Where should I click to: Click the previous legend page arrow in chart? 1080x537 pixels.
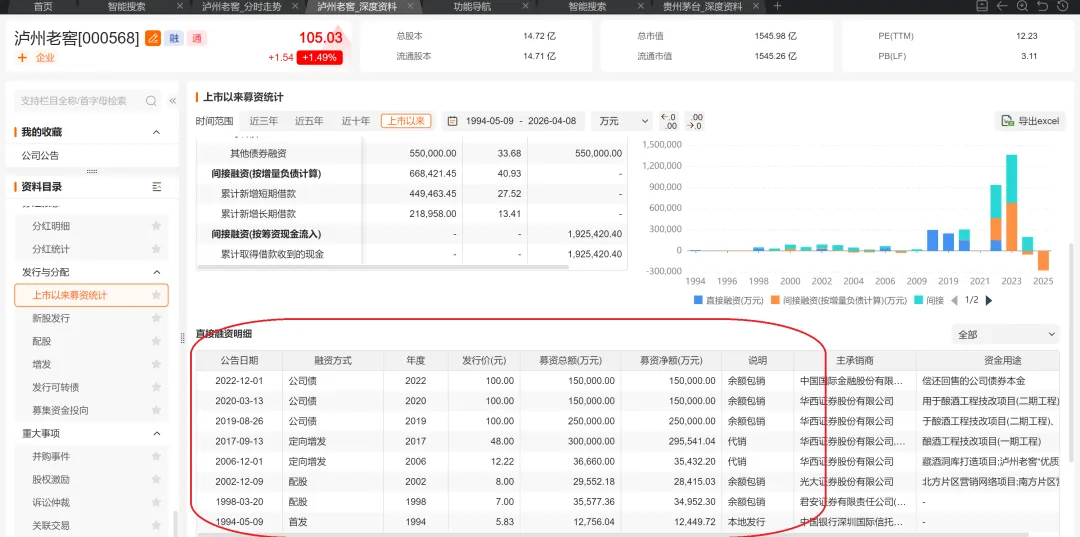(955, 300)
